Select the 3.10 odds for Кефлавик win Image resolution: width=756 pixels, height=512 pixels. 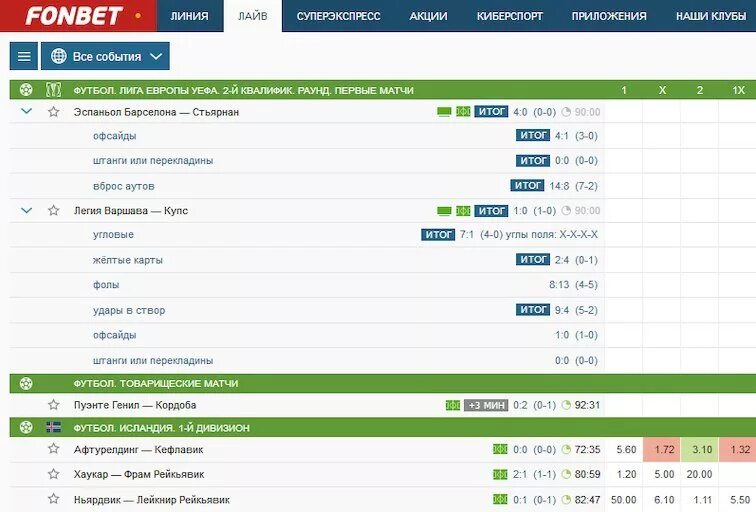pos(702,449)
